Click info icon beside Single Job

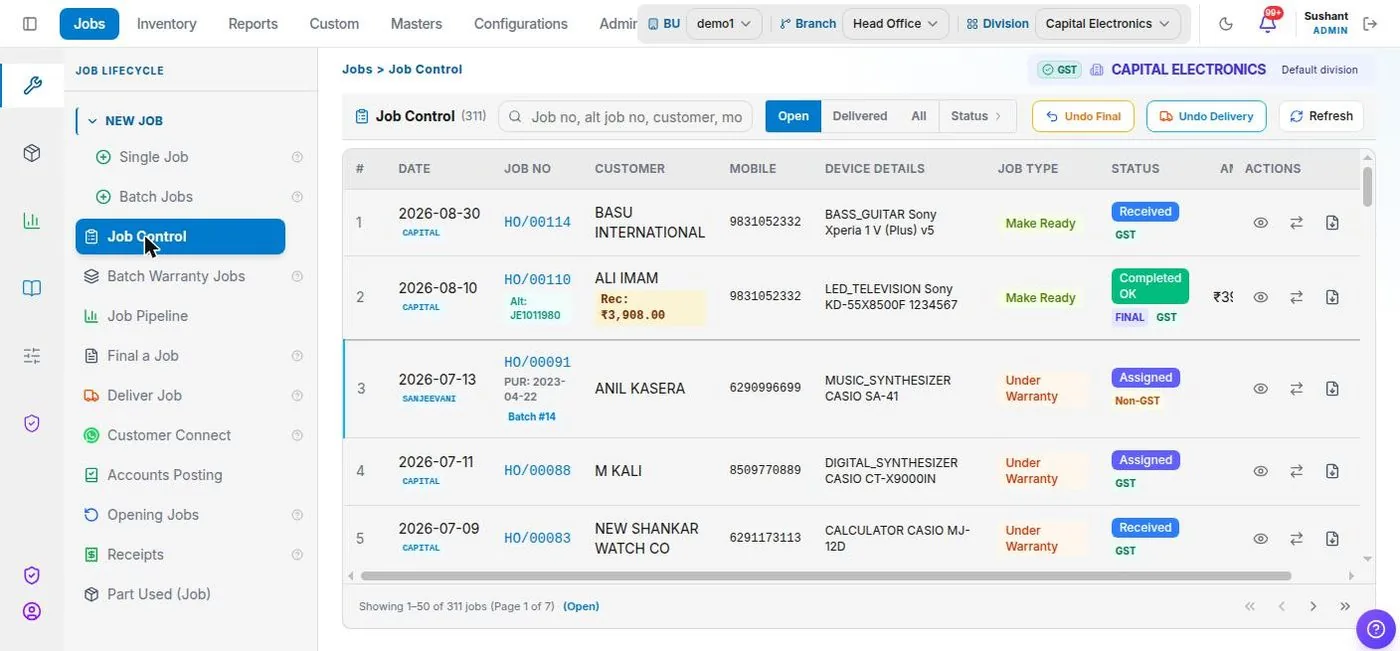(297, 157)
